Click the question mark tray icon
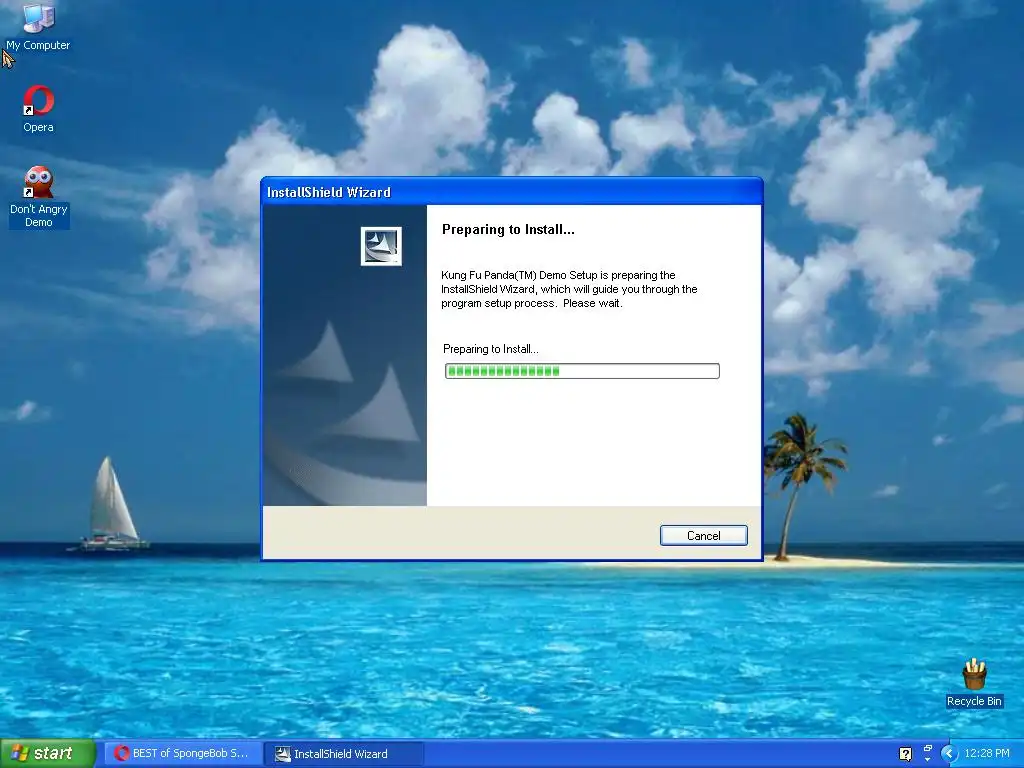1024x768 pixels. pos(905,754)
